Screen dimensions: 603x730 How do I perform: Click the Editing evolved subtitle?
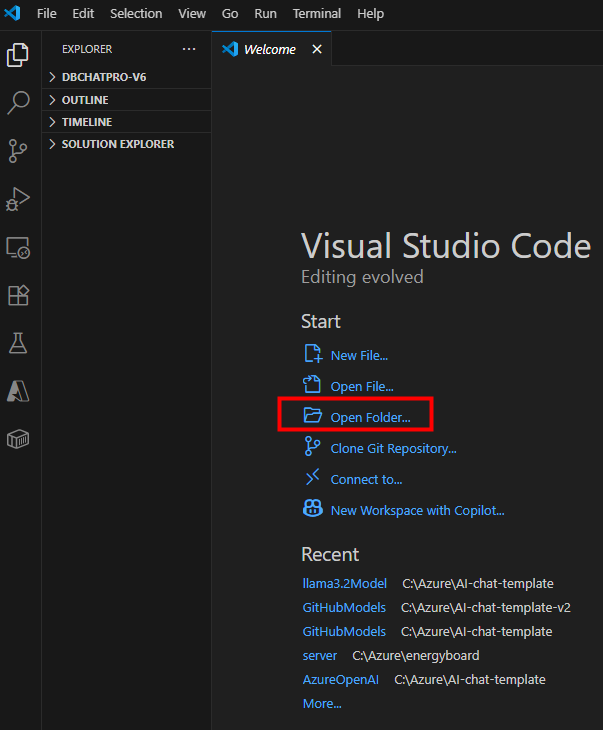[x=362, y=277]
